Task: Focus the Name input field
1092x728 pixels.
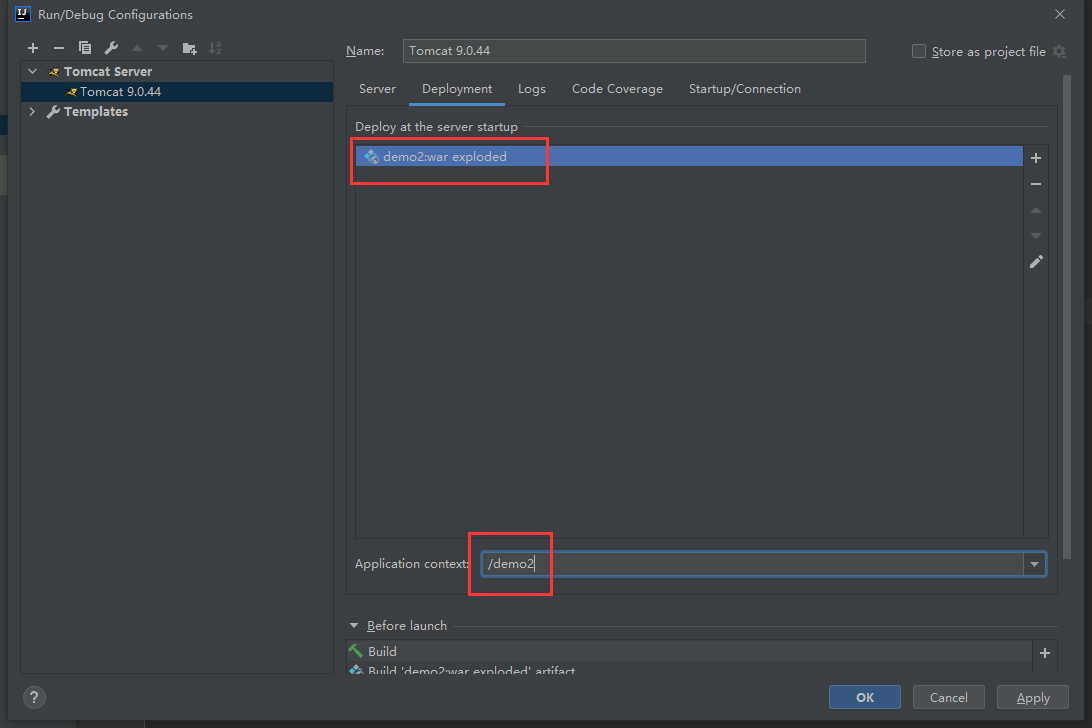Action: click(x=634, y=51)
